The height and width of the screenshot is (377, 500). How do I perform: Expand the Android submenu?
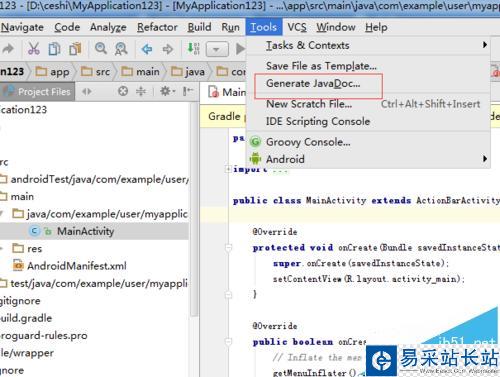(368, 159)
